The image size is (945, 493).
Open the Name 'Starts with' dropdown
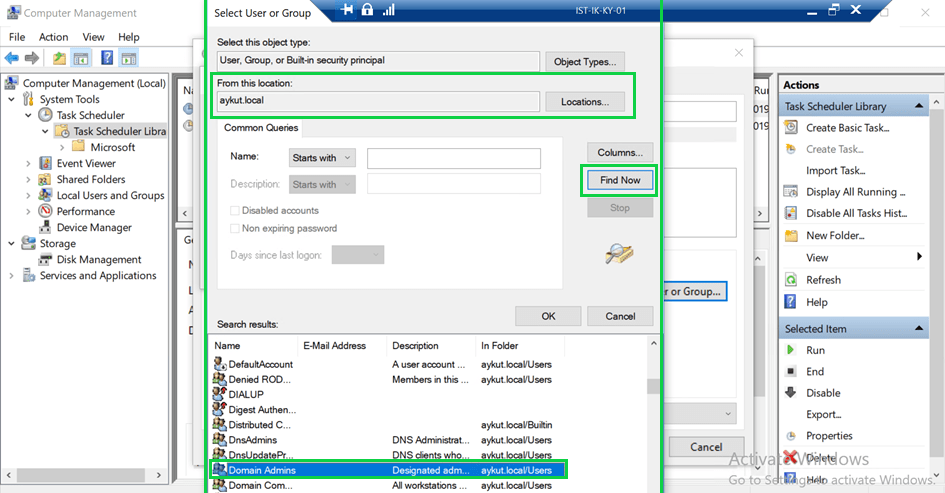tap(321, 158)
